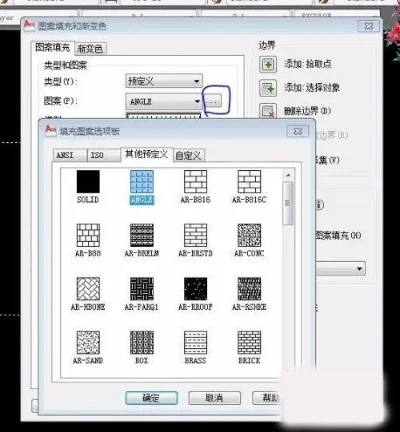Expand the Pattern dropdown showing ANGLE
Viewport: 400px width, 432px height.
pos(164,101)
